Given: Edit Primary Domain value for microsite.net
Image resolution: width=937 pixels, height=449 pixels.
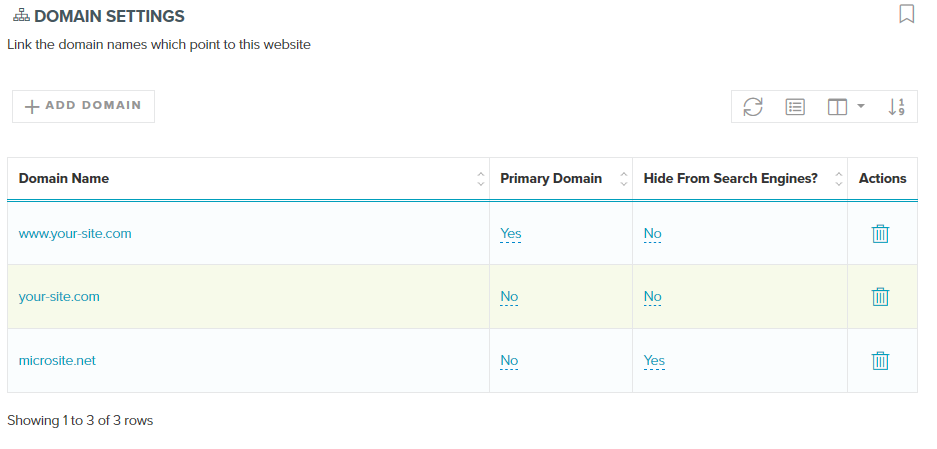Looking at the screenshot, I should [x=509, y=361].
